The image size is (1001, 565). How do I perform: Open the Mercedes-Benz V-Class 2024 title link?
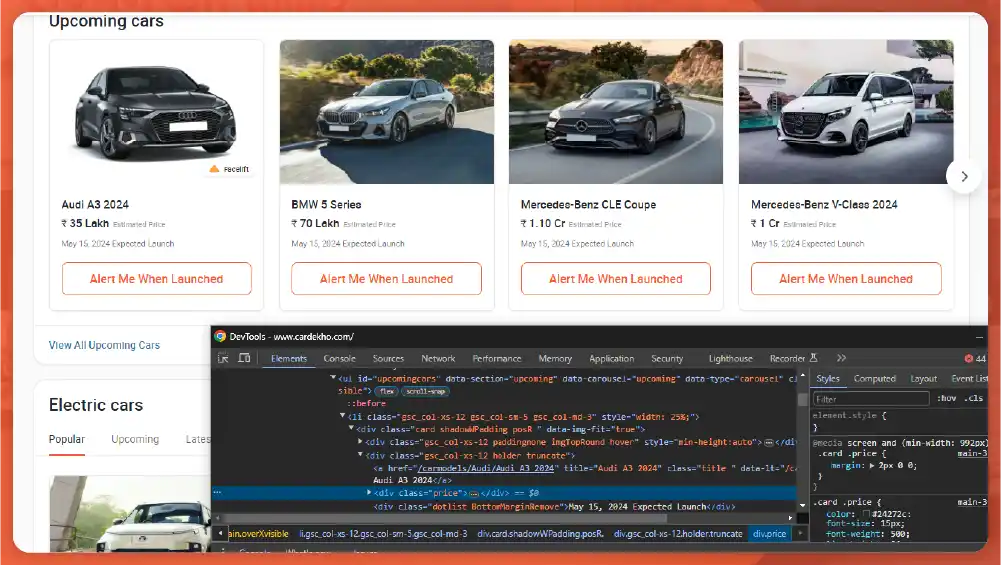[x=824, y=205]
